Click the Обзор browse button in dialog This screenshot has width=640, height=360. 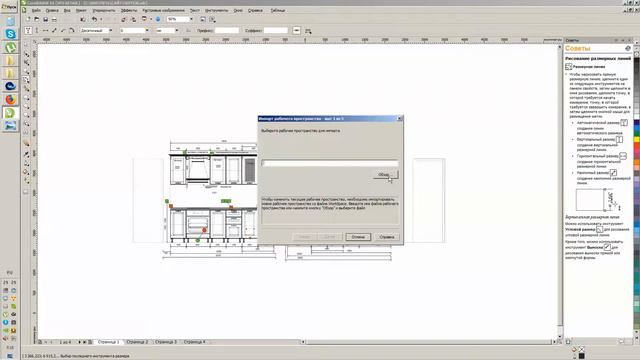pyautogui.click(x=385, y=175)
